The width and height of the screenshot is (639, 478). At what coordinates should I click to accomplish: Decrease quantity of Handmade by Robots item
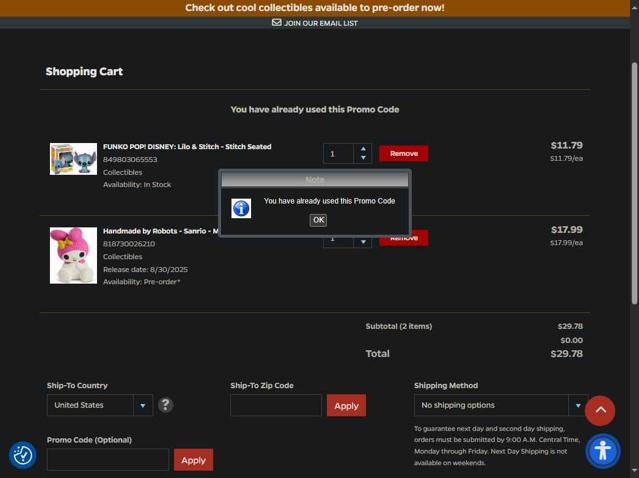tap(363, 242)
